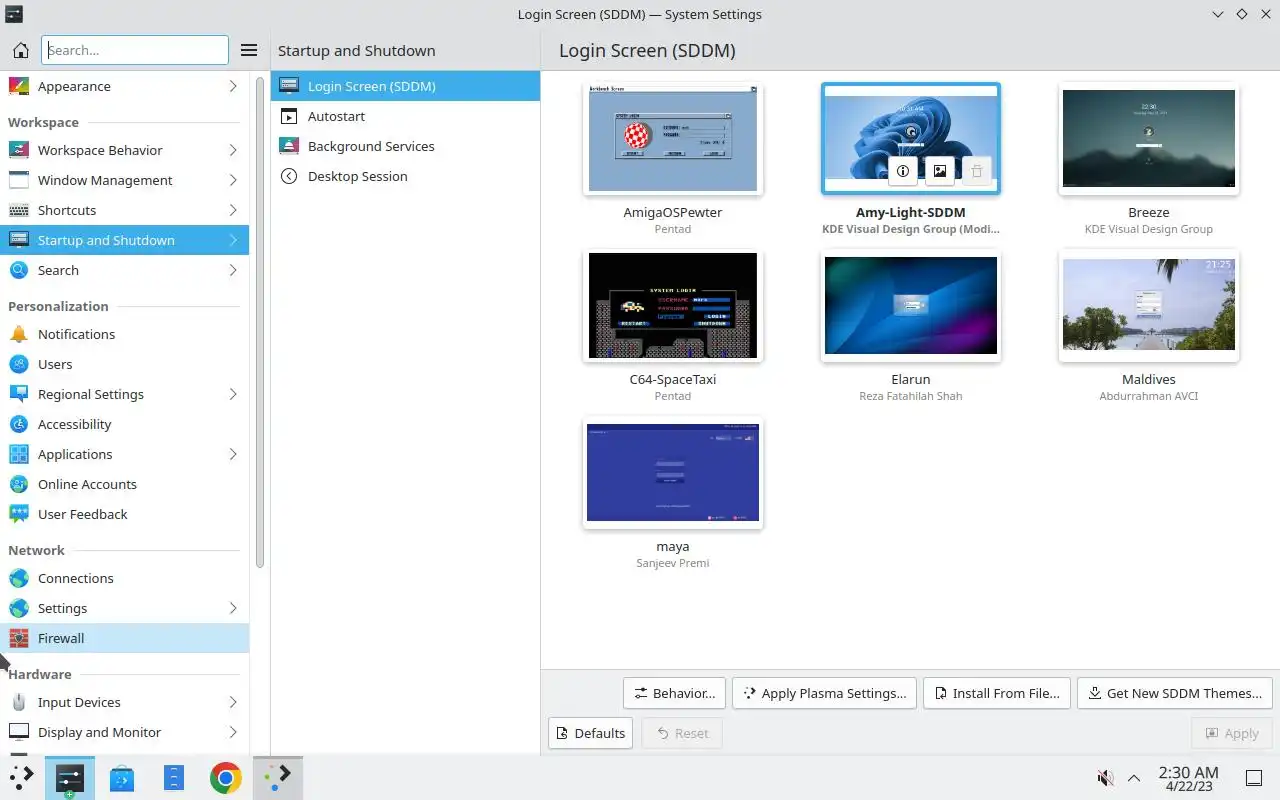This screenshot has height=800, width=1280.
Task: Open the Background Services page
Action: (405, 146)
